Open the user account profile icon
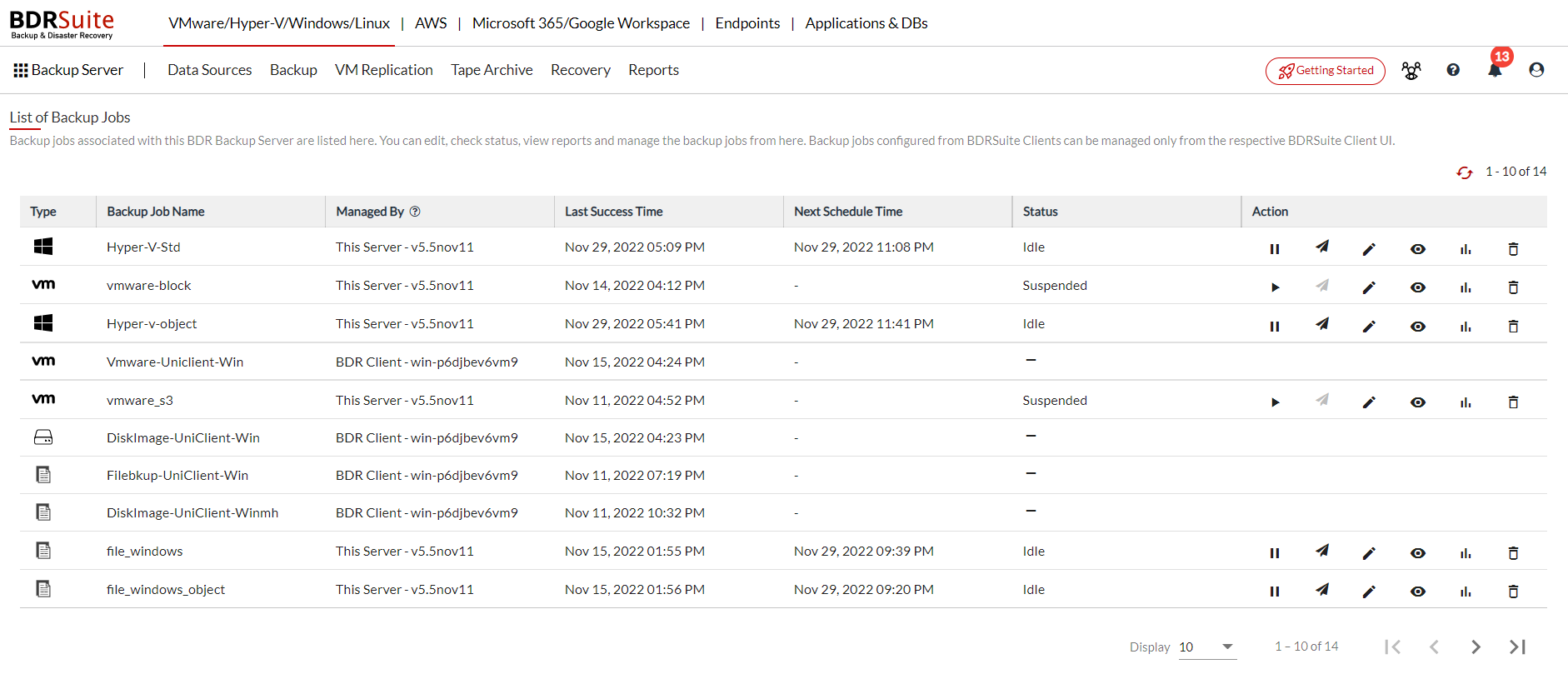Screen dimensions: 1568x694 click(x=1536, y=70)
